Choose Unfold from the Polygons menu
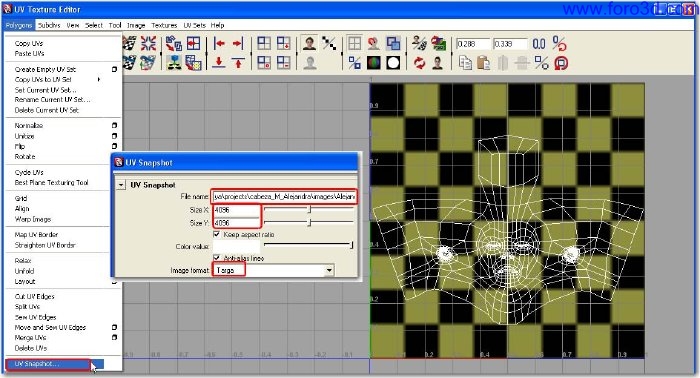 click(24, 271)
